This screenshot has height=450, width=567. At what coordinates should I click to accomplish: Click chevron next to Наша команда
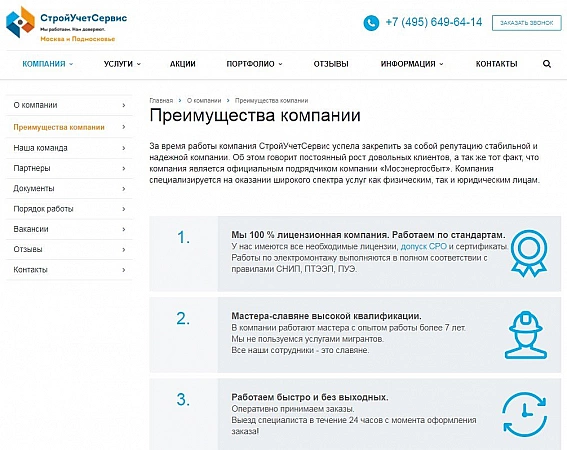point(124,148)
